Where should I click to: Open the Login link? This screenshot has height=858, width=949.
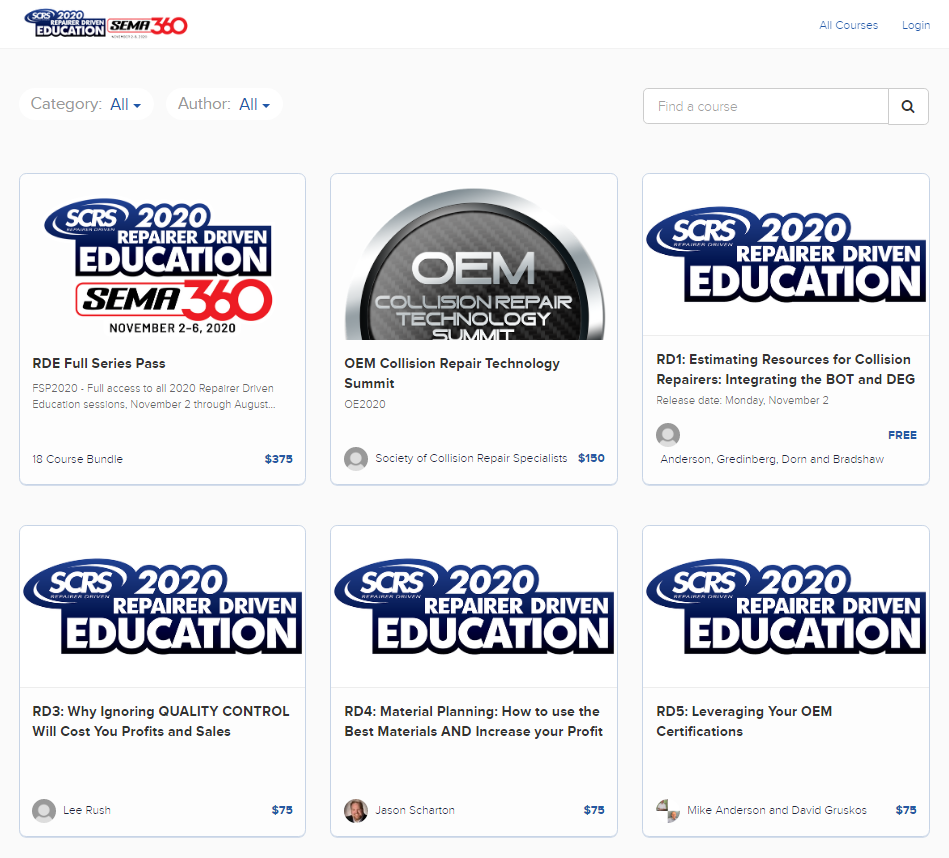click(x=916, y=25)
